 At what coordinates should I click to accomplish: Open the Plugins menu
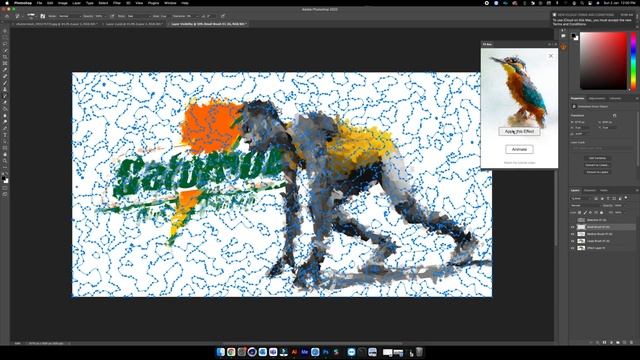pos(153,3)
